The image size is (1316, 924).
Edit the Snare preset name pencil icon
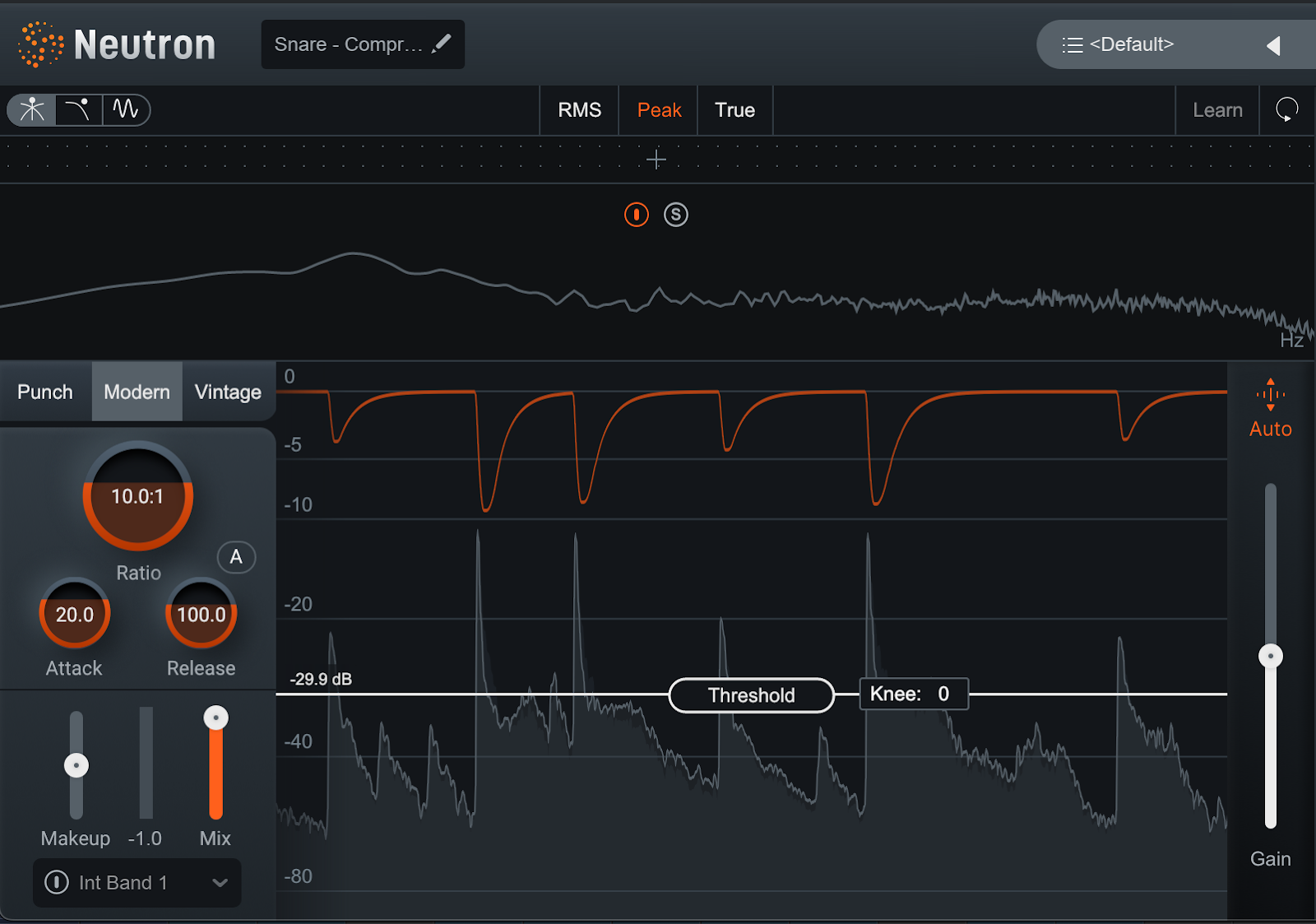[442, 44]
